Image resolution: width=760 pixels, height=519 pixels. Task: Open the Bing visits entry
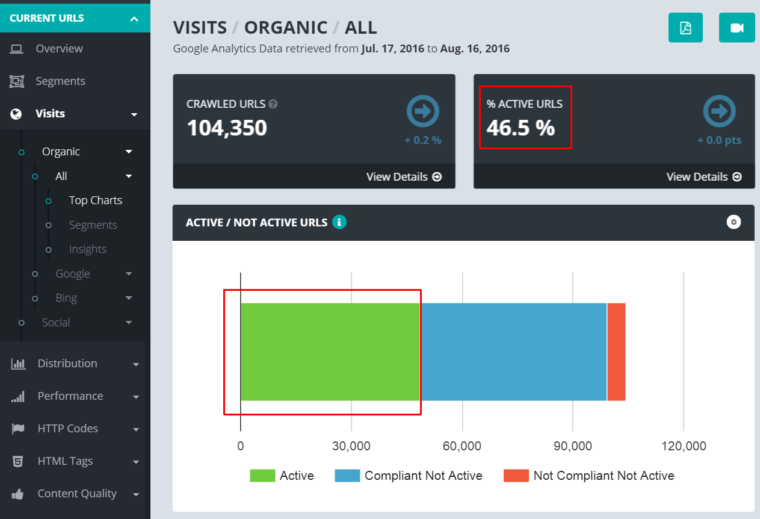[66, 298]
